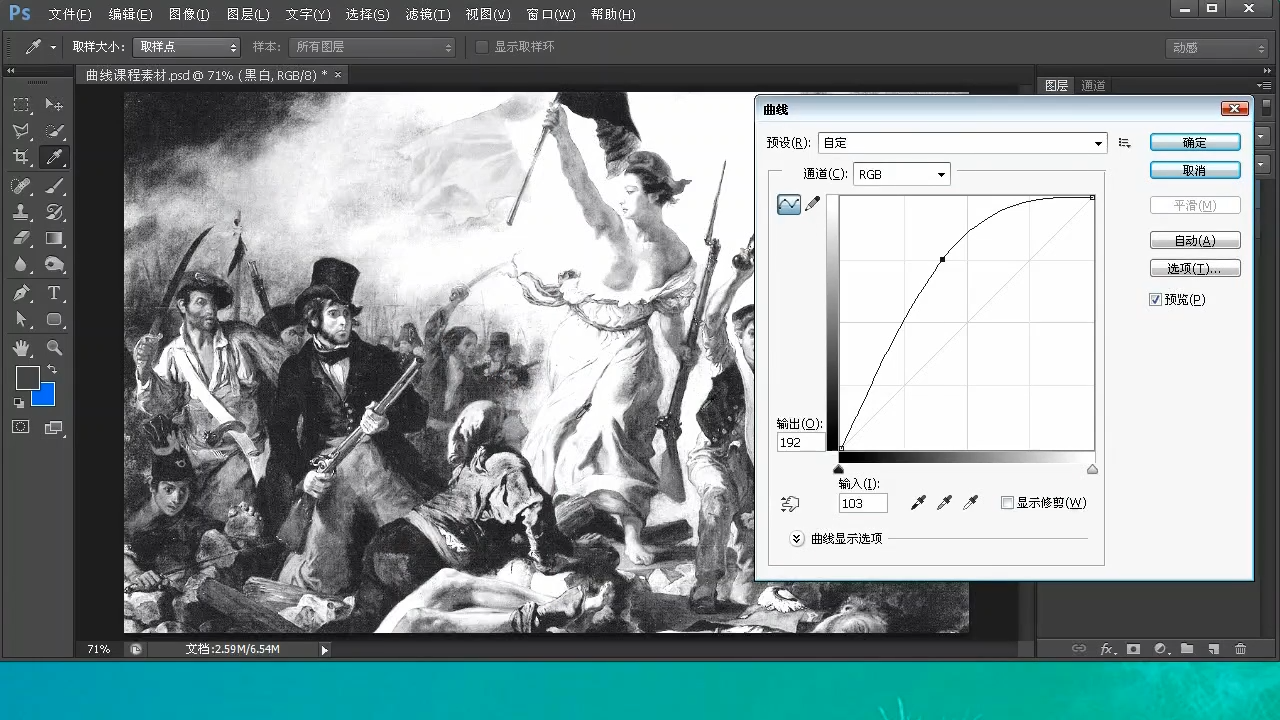The width and height of the screenshot is (1280, 720).
Task: Click the 输入 input value field
Action: point(863,503)
